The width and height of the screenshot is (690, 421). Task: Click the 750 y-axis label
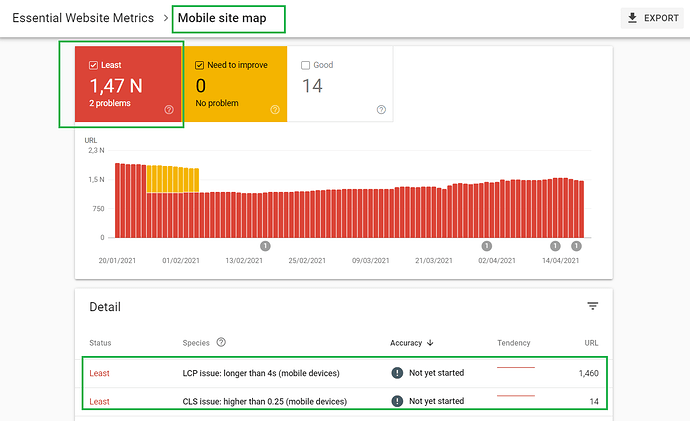click(99, 209)
